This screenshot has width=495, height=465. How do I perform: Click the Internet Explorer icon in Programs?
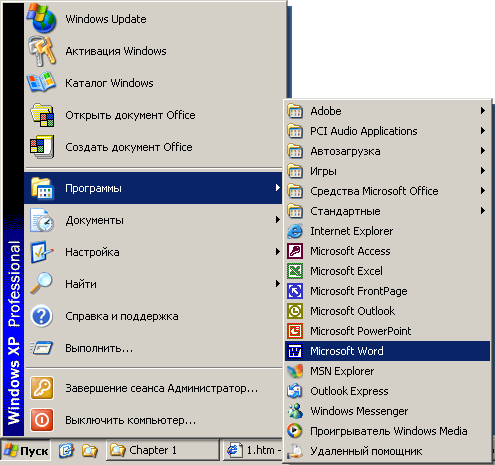pyautogui.click(x=295, y=231)
